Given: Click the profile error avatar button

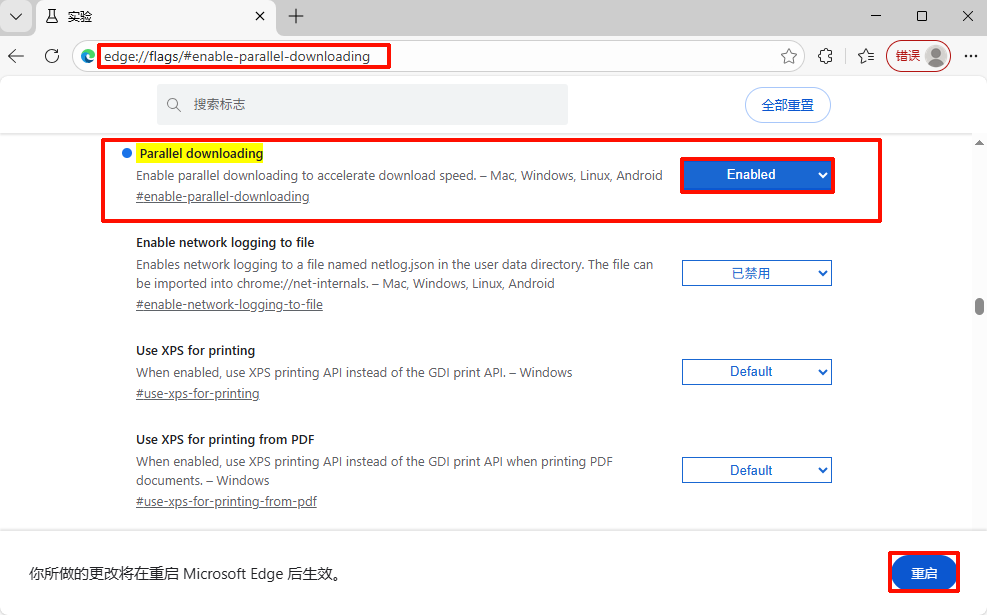Looking at the screenshot, I should tap(918, 56).
